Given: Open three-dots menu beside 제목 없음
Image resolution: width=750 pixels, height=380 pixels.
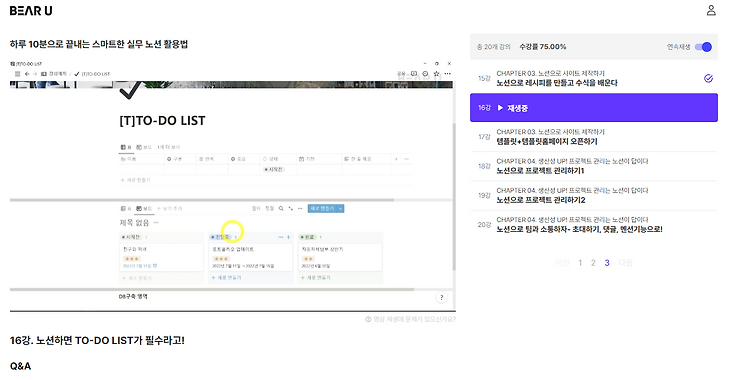Looking at the screenshot, I should tap(156, 223).
